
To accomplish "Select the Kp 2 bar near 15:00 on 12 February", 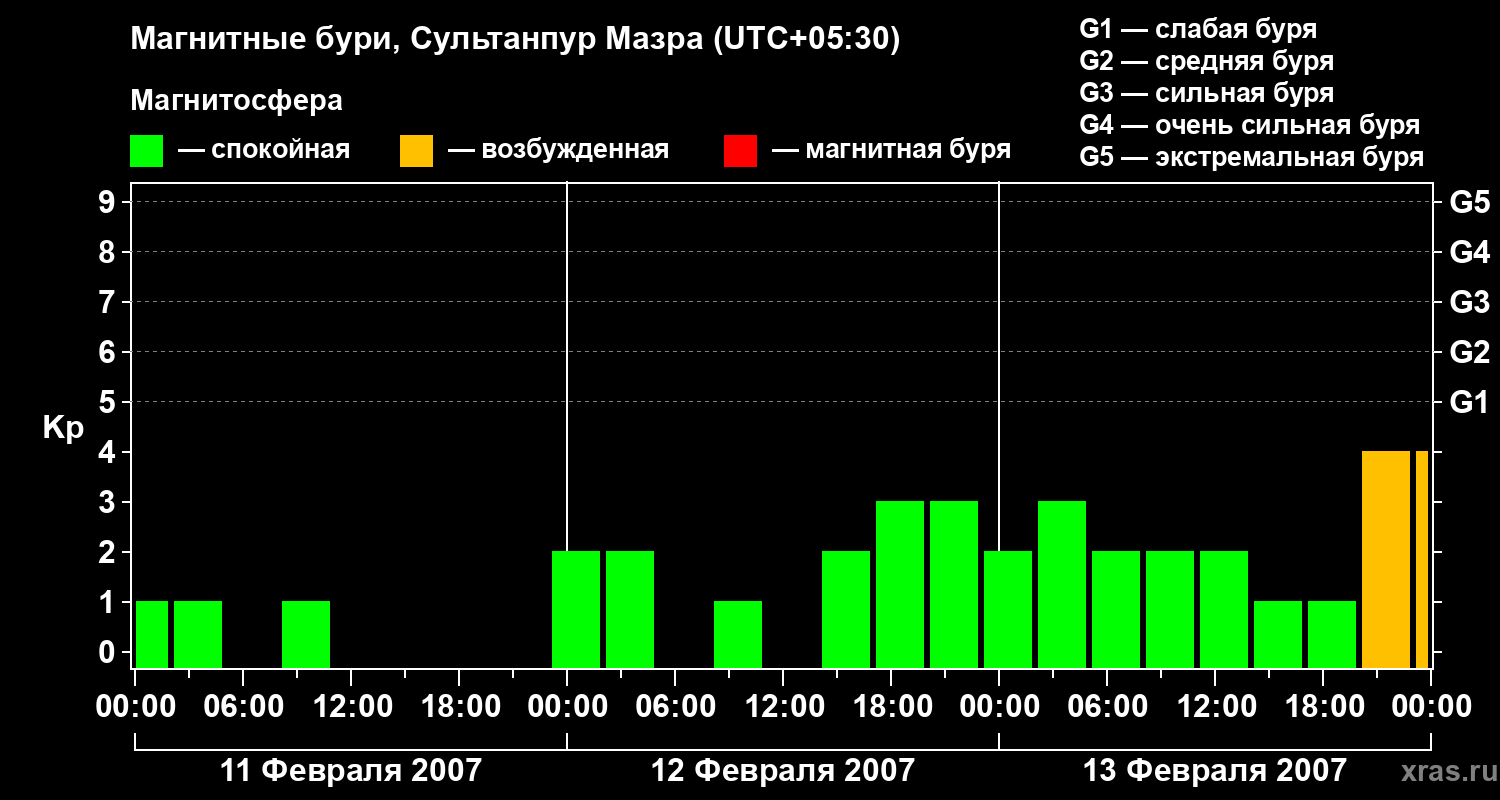I will click(846, 610).
